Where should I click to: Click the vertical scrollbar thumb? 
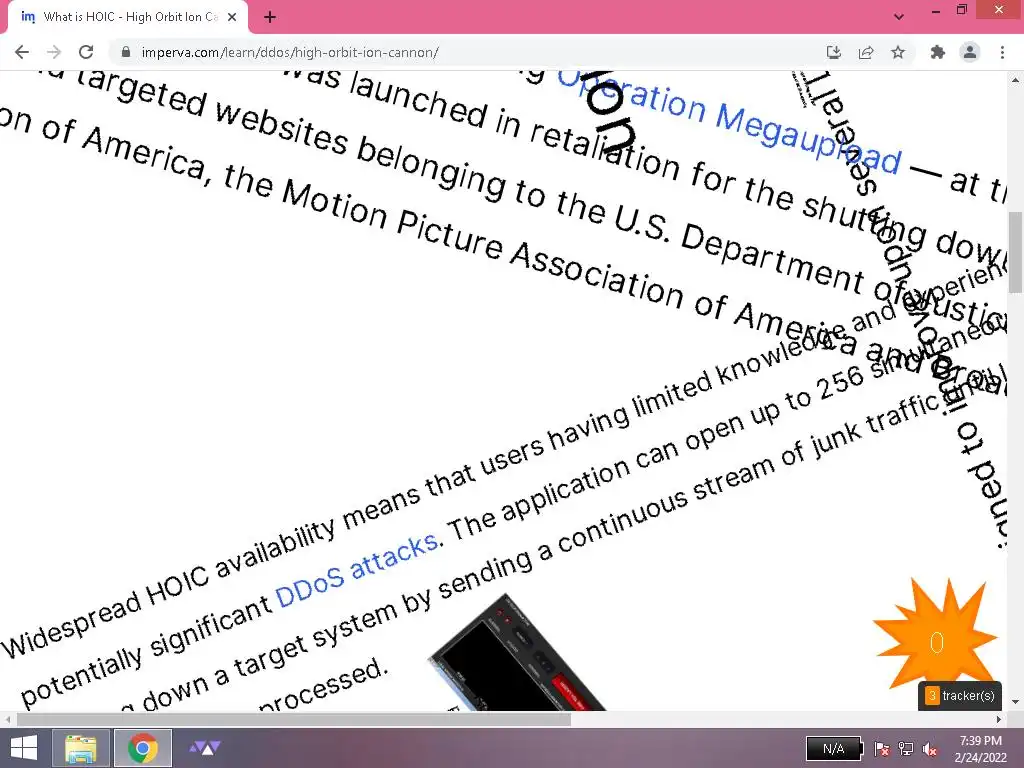tap(1016, 252)
